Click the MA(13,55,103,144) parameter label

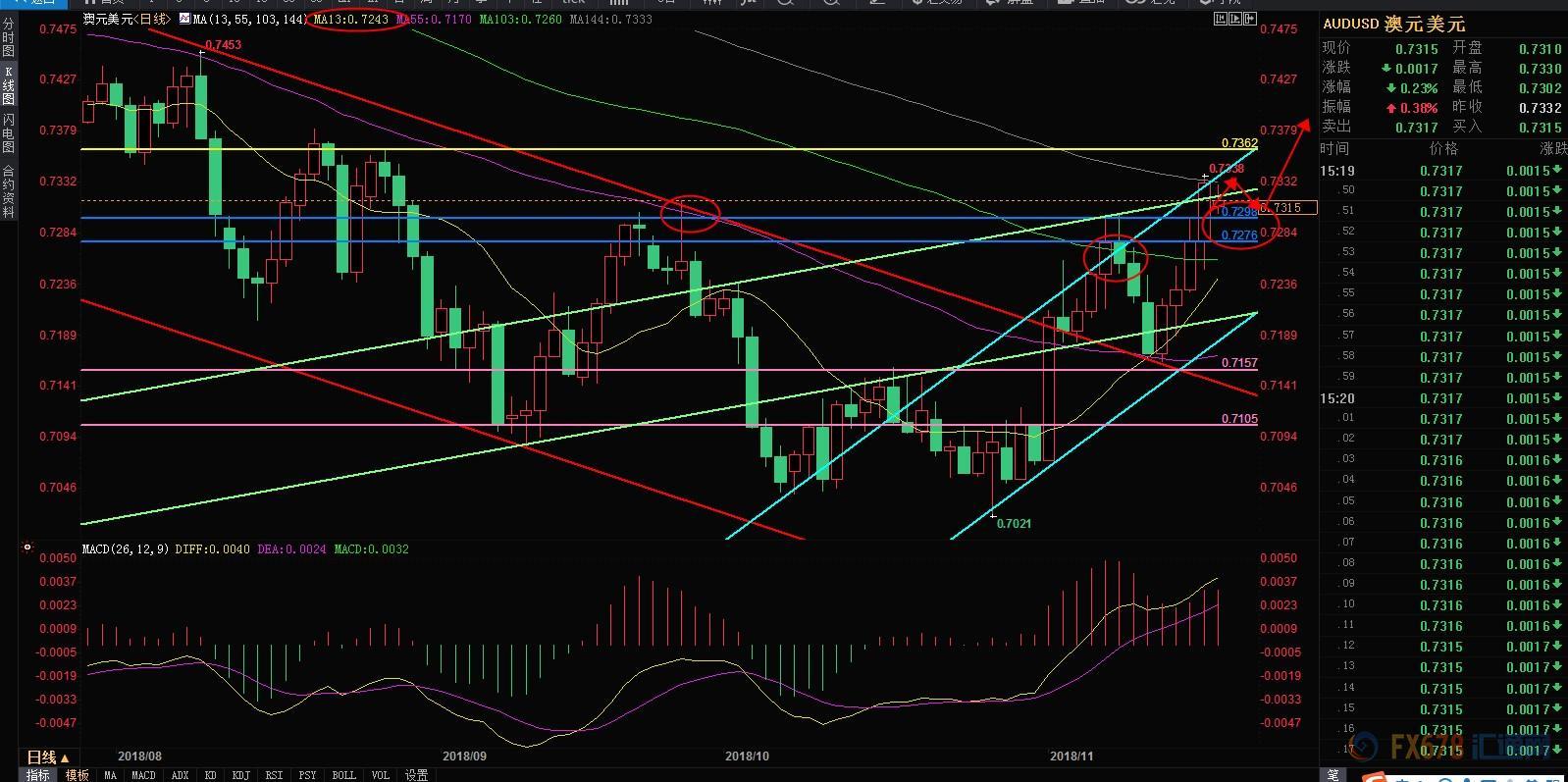click(251, 19)
